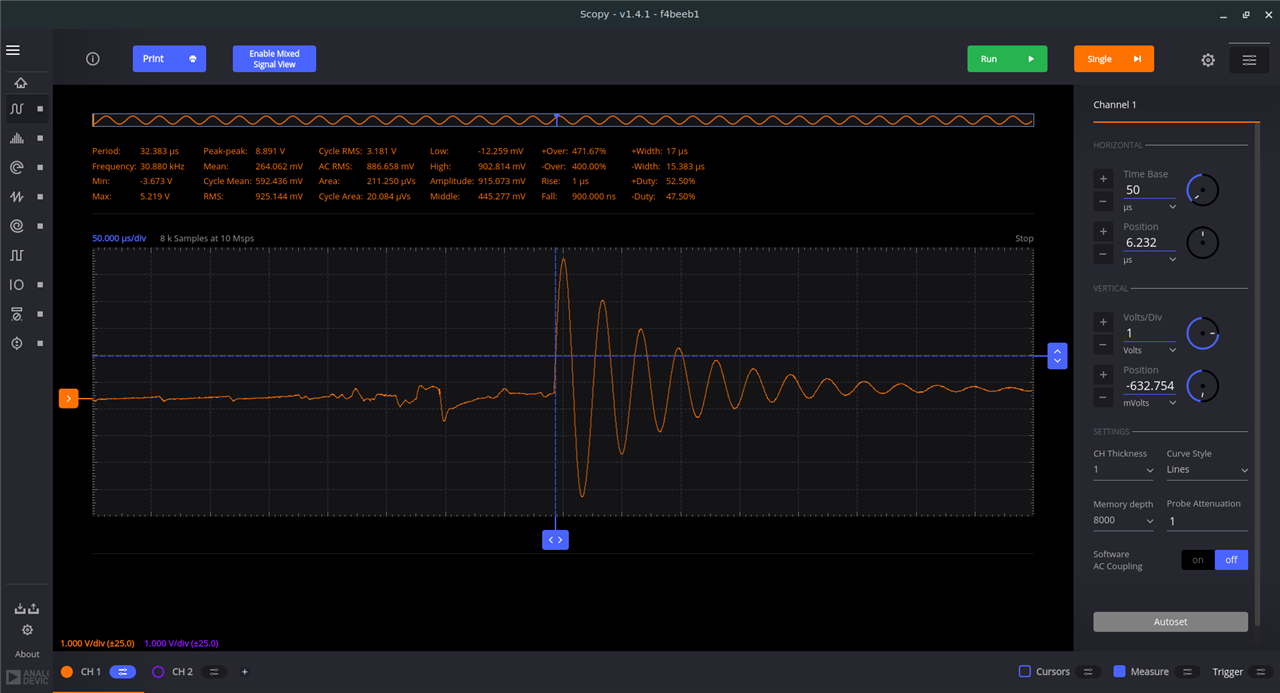Open the oscilloscope general settings gear

(x=1208, y=60)
